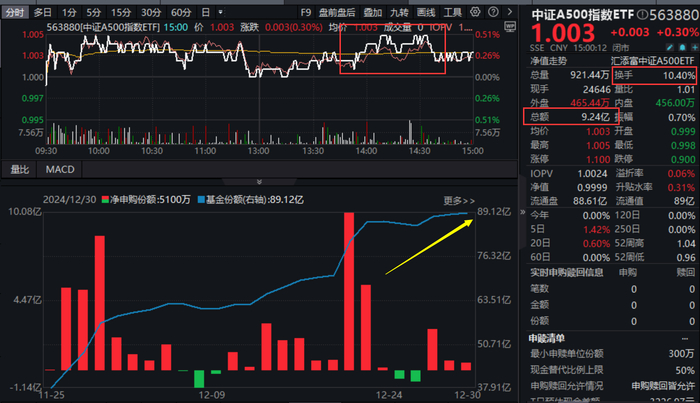Screen dimensions: 700x403
Task: Switch to the 15分 period tab
Action: click(121, 12)
